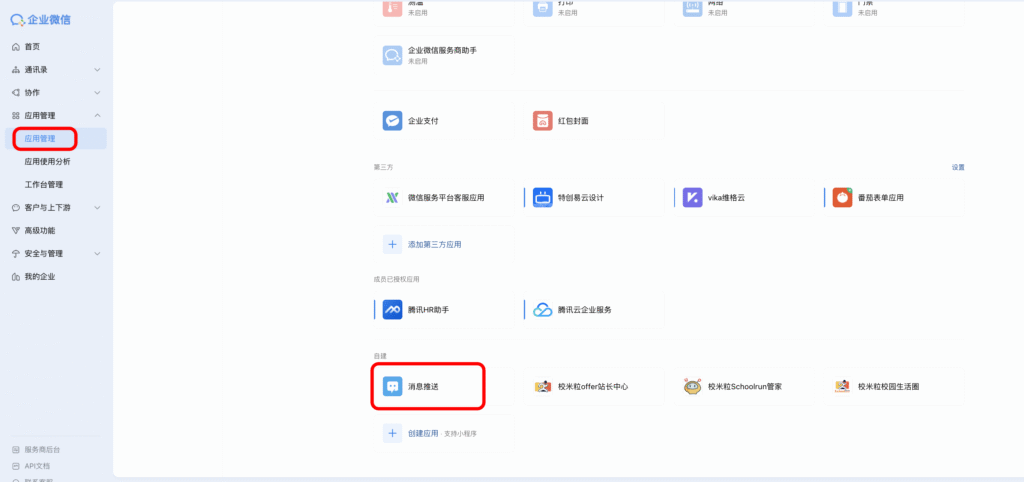Open the 我的企业 menu label
Viewport: 1024px width, 482px height.
(40, 277)
